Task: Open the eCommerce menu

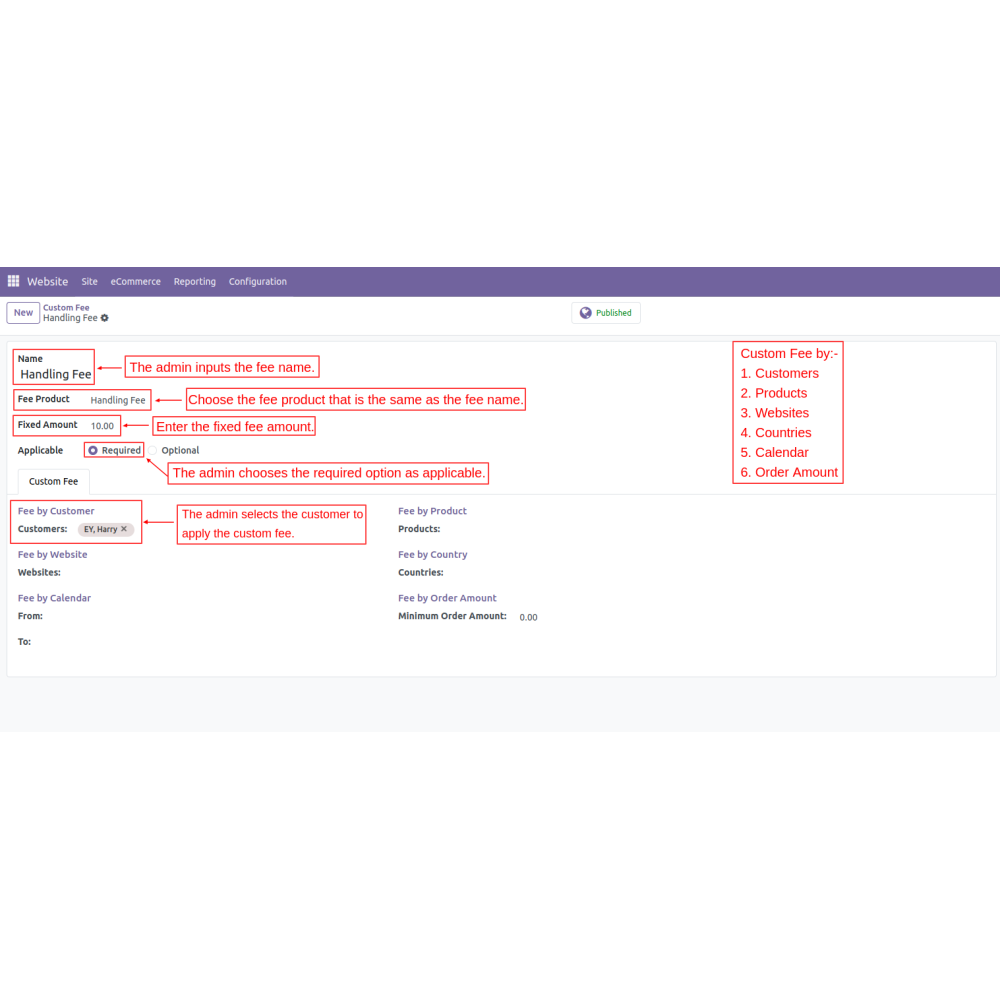Action: (x=135, y=282)
